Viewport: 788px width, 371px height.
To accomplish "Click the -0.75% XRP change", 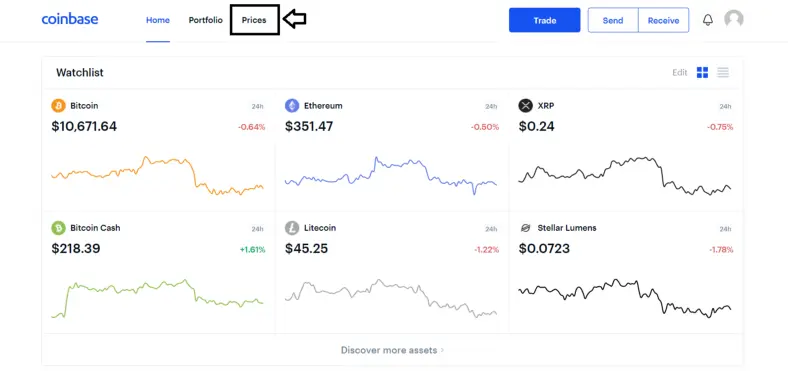I will click(x=720, y=127).
